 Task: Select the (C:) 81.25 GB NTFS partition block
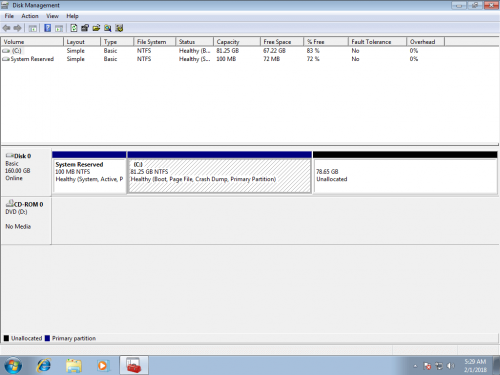(220, 173)
